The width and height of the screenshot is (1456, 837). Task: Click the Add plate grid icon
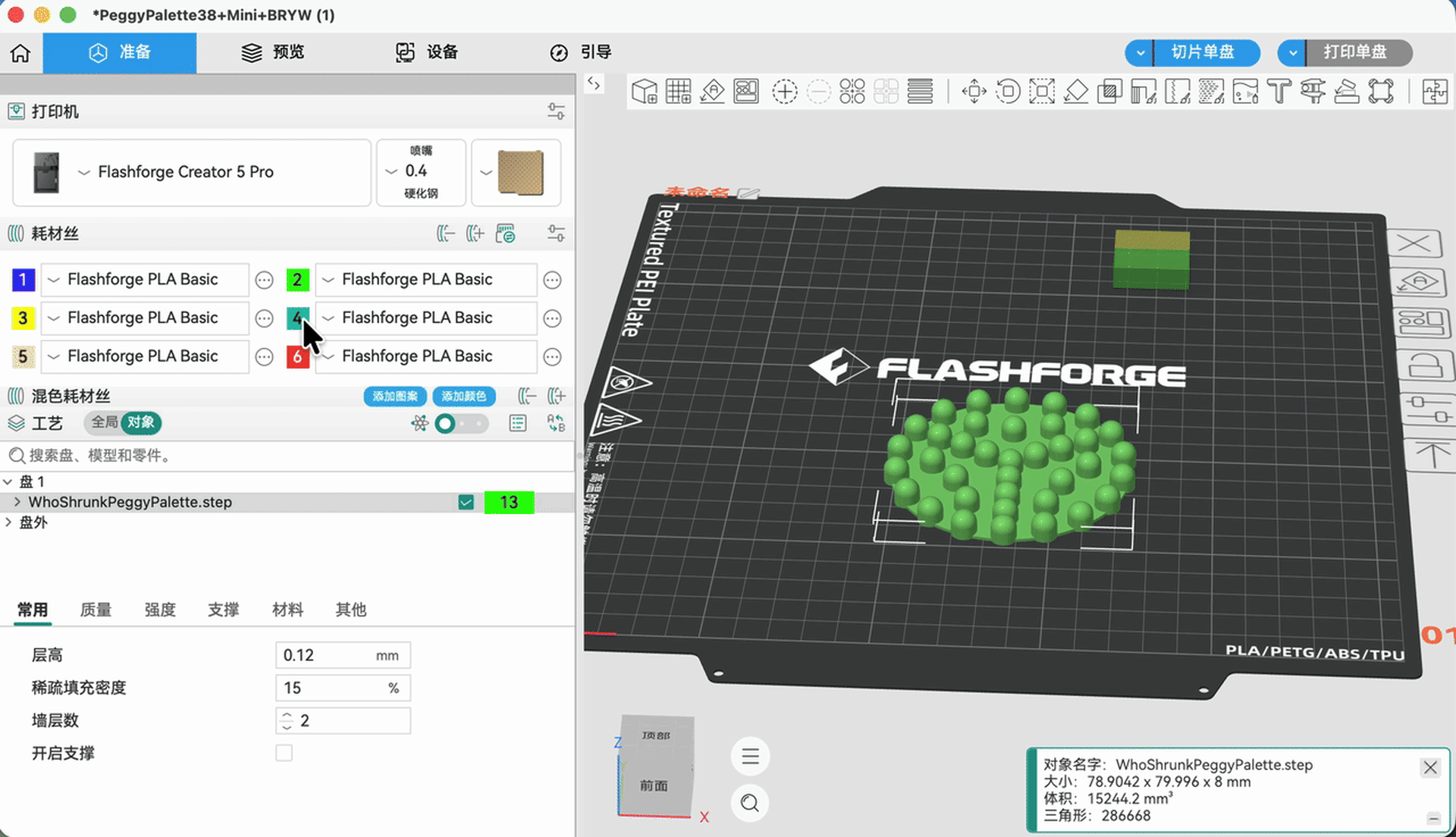pos(678,92)
